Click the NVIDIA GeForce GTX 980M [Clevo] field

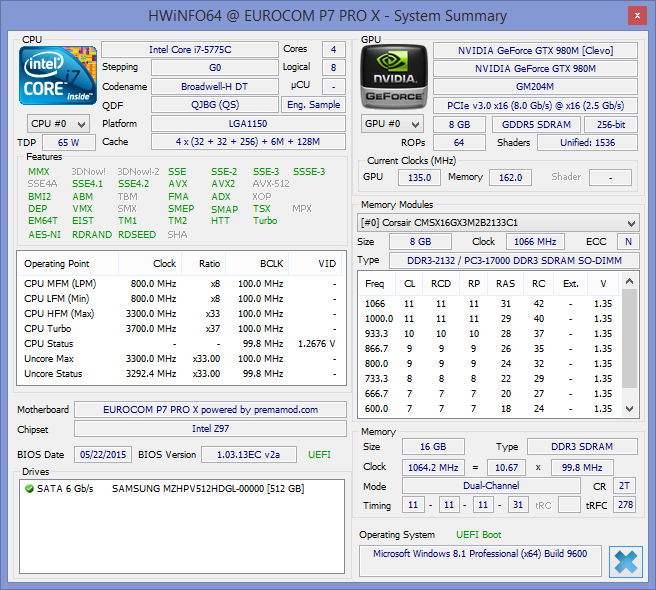pyautogui.click(x=535, y=51)
